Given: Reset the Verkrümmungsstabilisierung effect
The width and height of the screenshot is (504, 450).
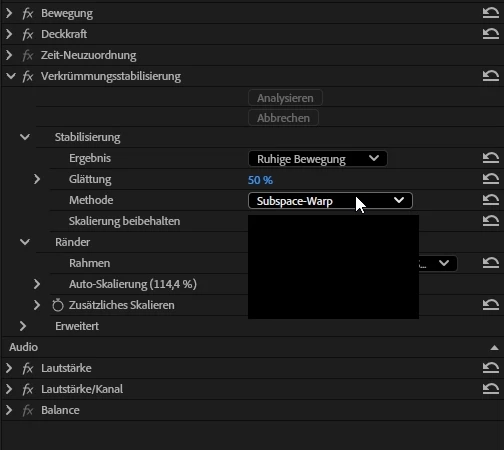Looking at the screenshot, I should pos(491,76).
